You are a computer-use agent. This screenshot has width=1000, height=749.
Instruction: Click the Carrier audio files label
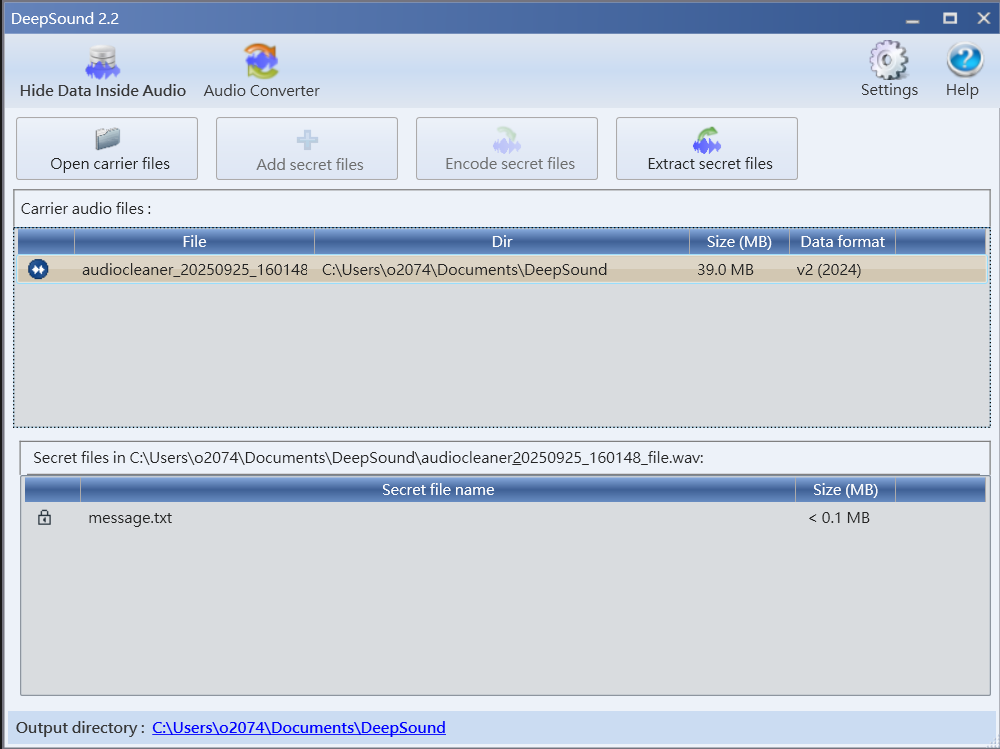pos(86,209)
